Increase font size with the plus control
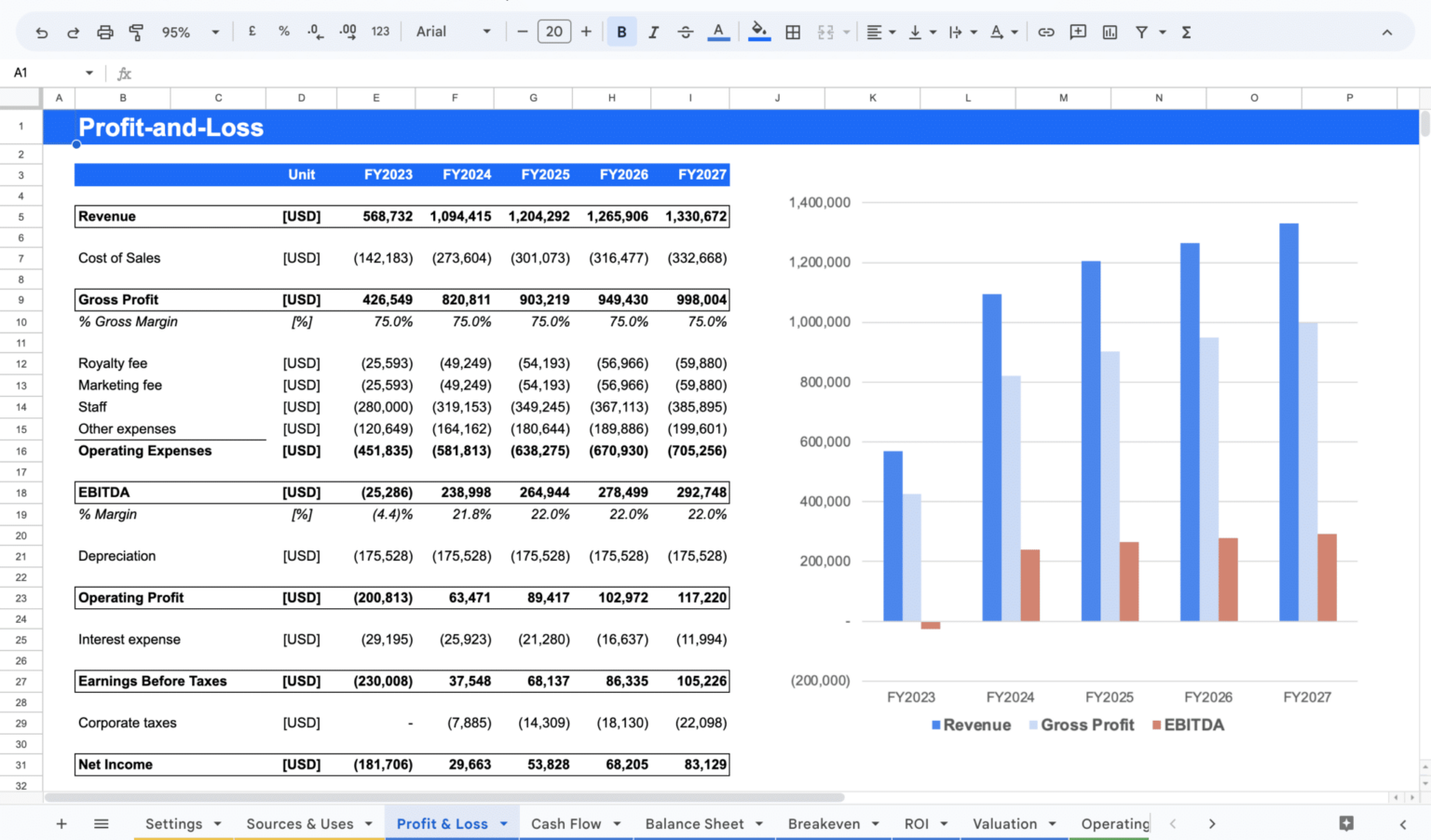1431x840 pixels. click(586, 31)
